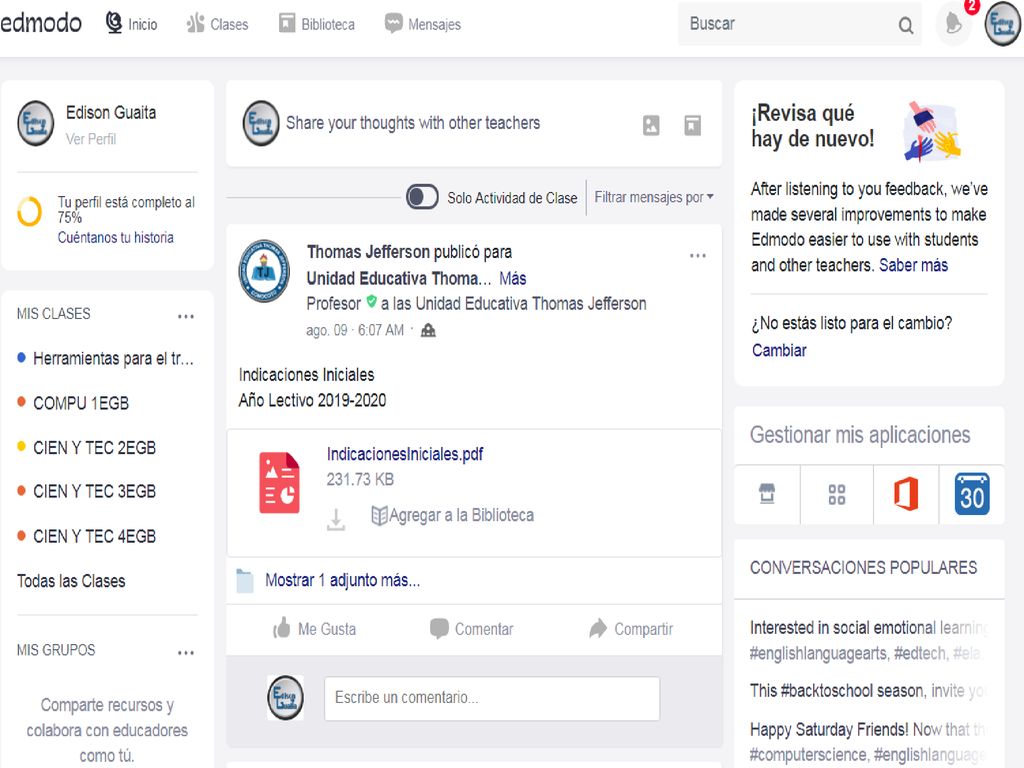Viewport: 1024px width, 768px height.
Task: Open Thomas Jefferson school avatar
Action: click(264, 270)
